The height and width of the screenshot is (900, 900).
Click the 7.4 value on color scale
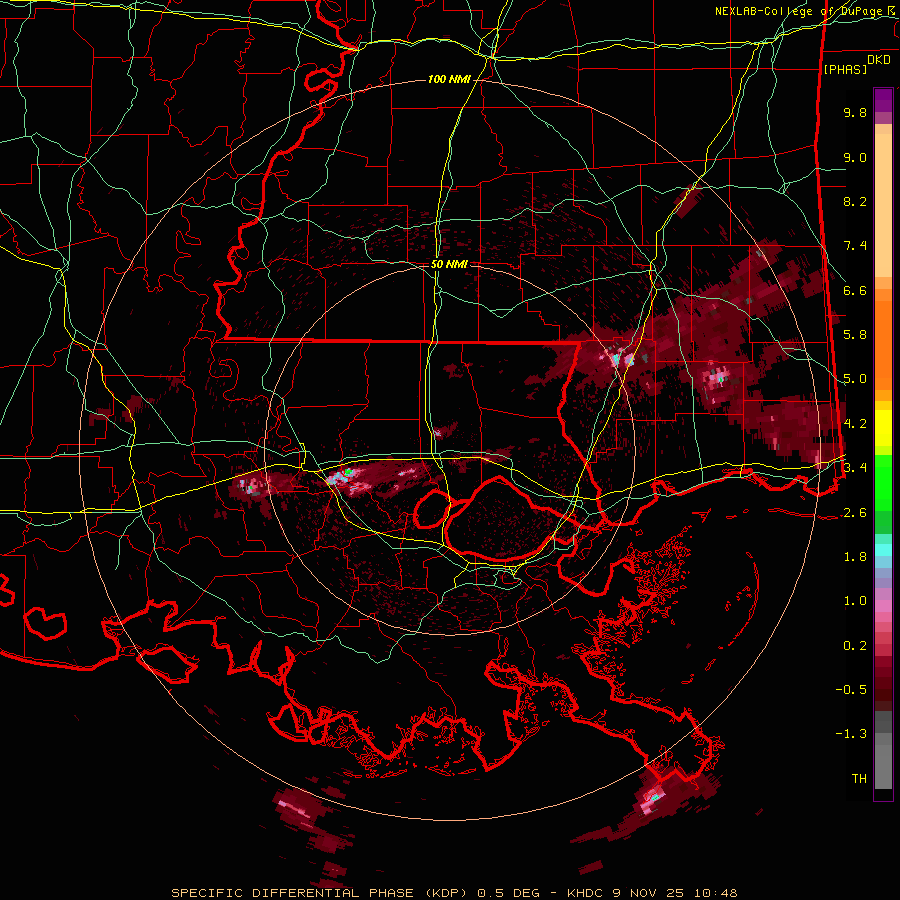855,246
